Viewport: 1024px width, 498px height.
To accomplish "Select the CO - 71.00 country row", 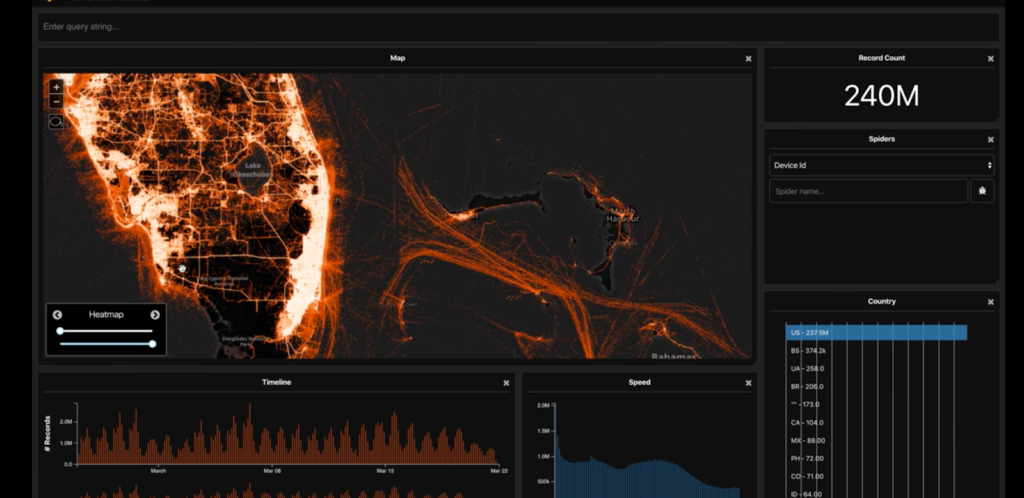I will tap(807, 476).
